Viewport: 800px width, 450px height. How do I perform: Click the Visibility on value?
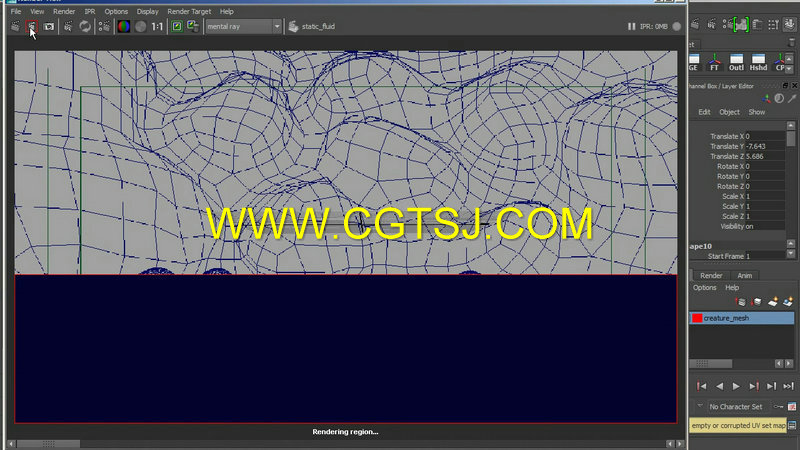coord(764,227)
